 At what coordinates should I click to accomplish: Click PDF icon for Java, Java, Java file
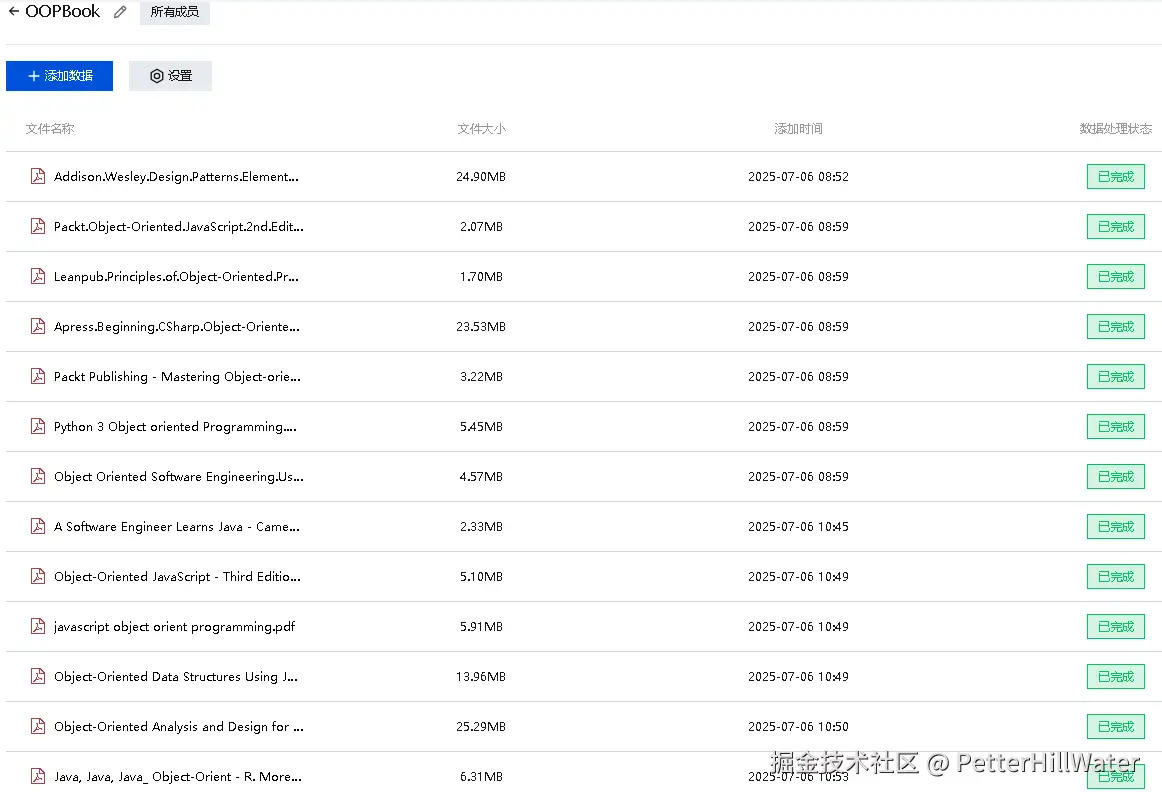tap(38, 776)
